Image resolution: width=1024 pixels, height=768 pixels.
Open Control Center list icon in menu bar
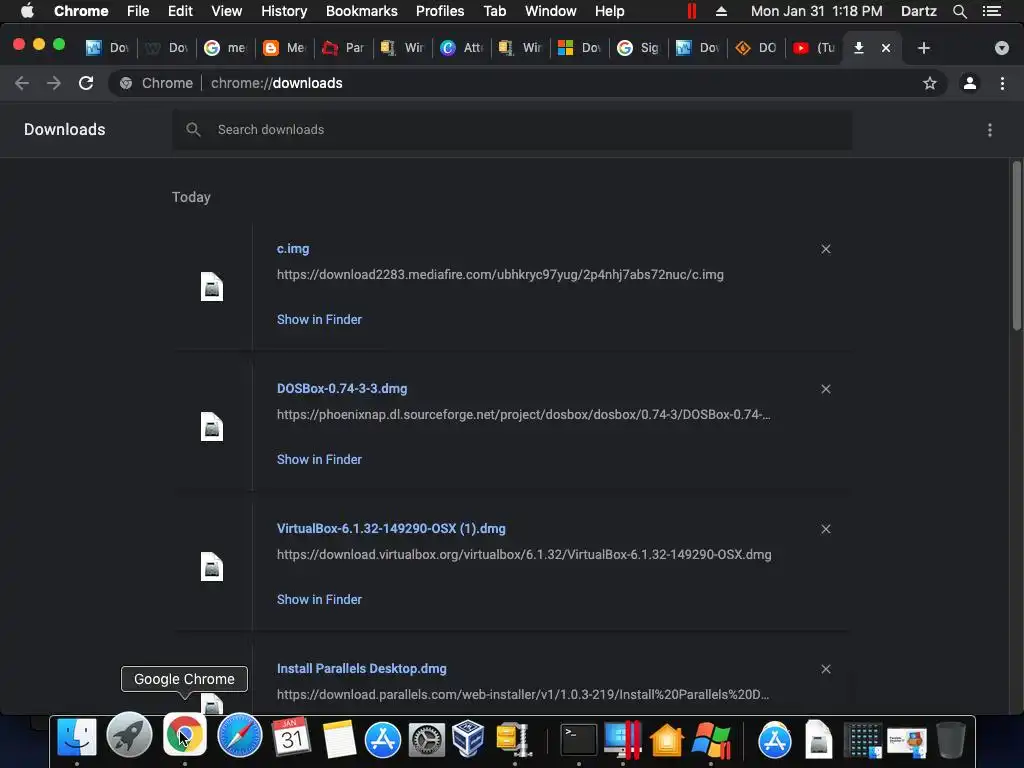coord(991,11)
